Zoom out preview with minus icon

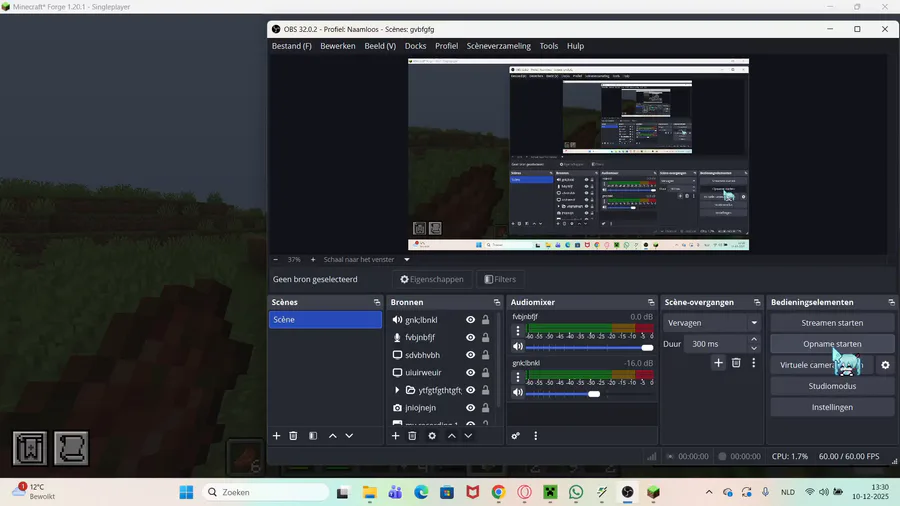276,259
